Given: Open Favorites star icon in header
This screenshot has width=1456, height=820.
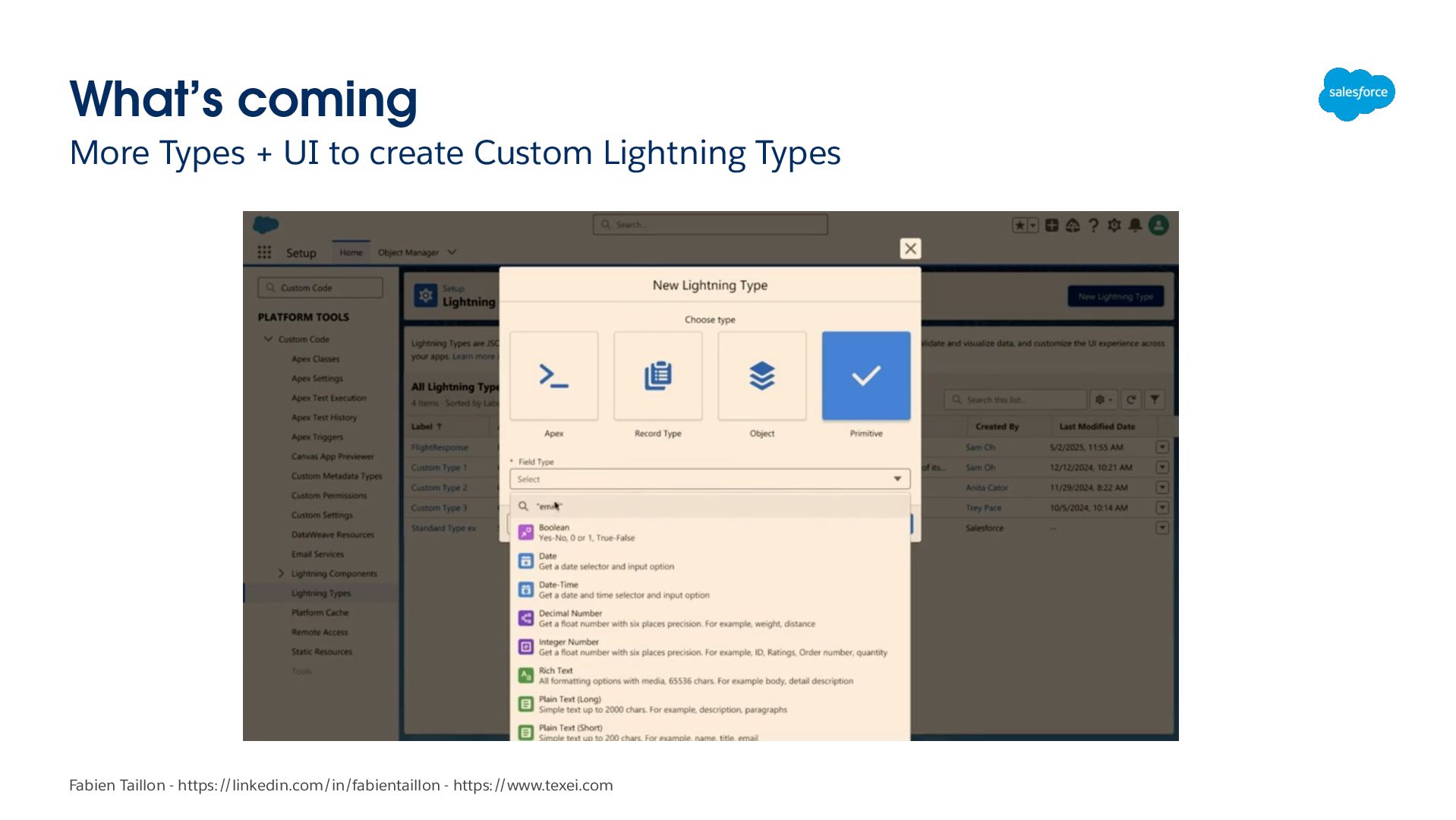Looking at the screenshot, I should [1020, 225].
